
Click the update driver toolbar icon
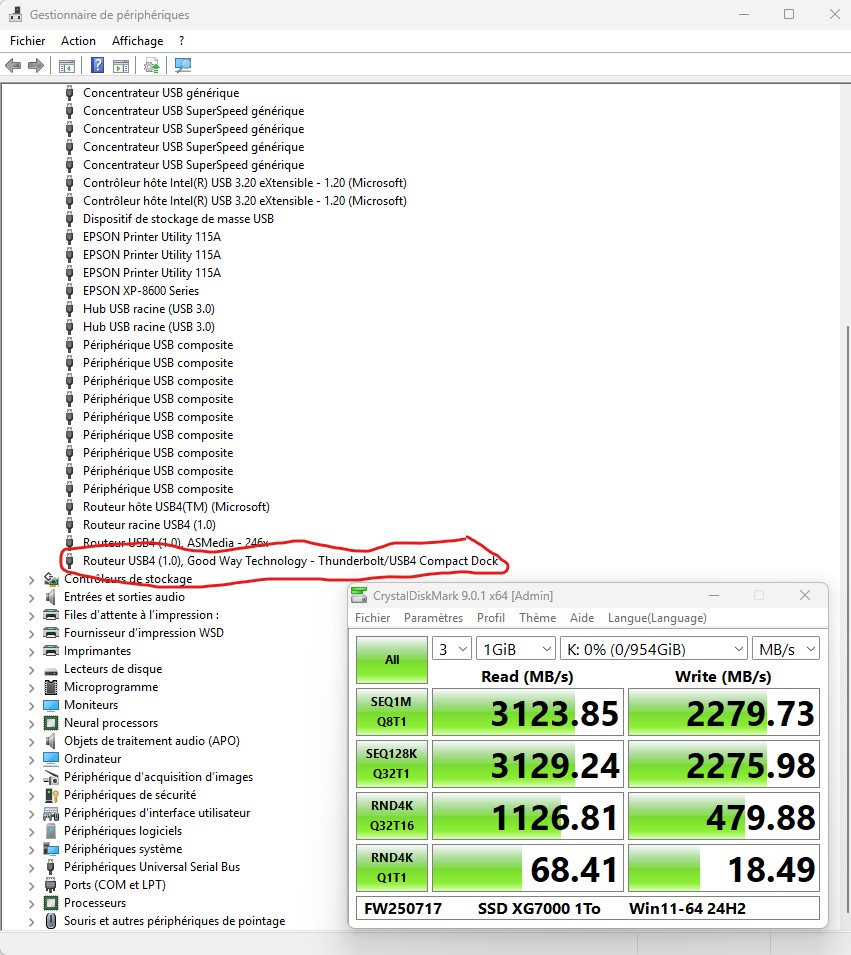tap(151, 66)
